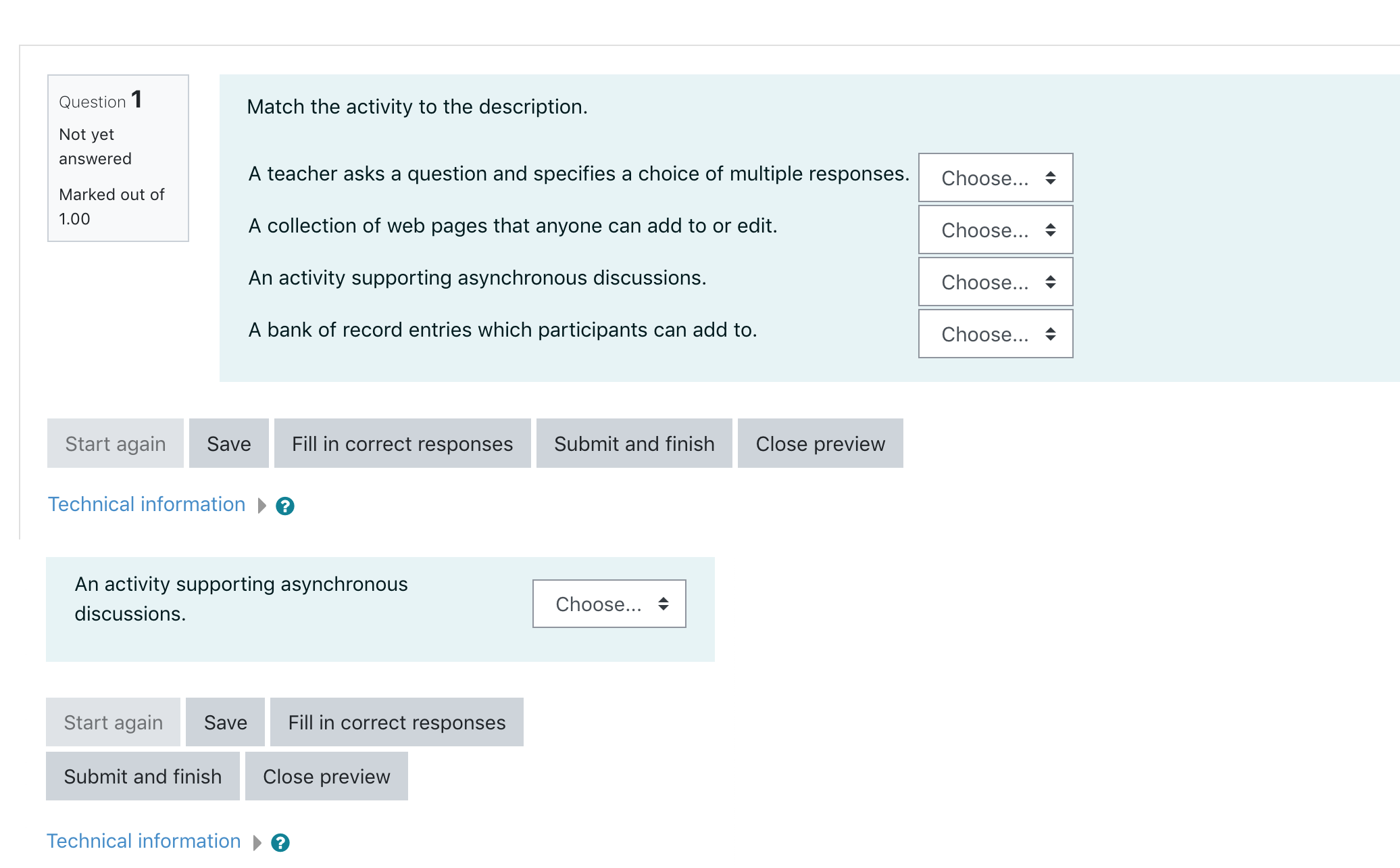1400x868 pixels.
Task: Open the Choose dropdown in lower narrow panel
Action: point(609,604)
